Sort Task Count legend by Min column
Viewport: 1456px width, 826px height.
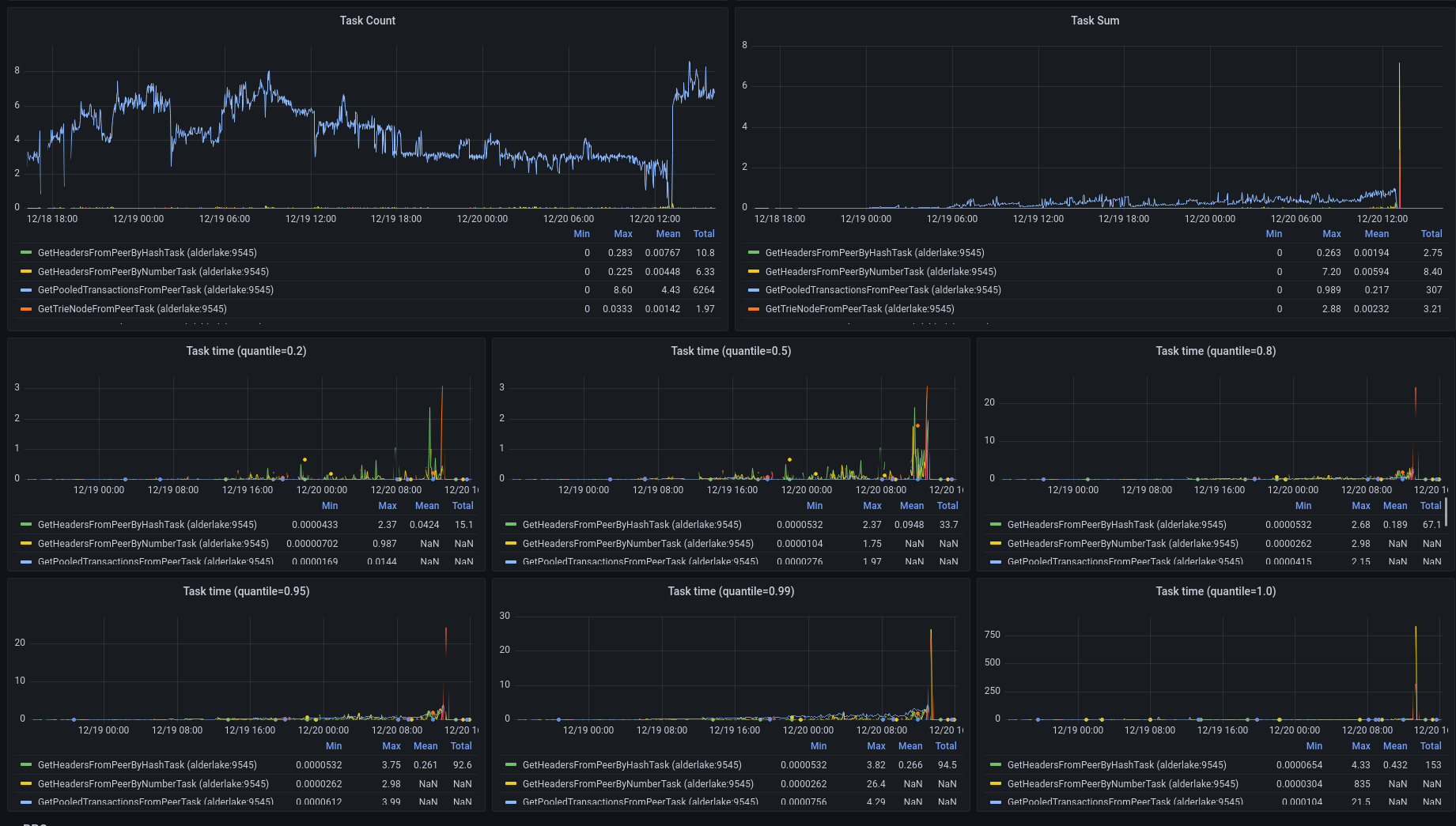tap(581, 234)
